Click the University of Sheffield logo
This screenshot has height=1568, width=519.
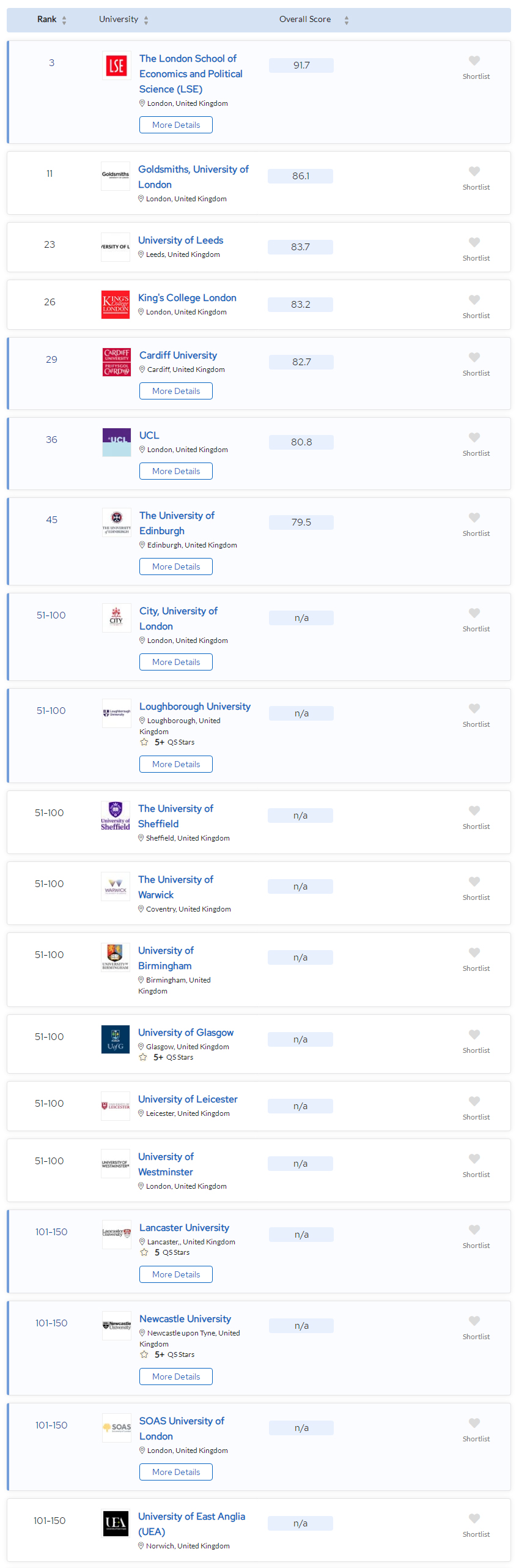(116, 815)
